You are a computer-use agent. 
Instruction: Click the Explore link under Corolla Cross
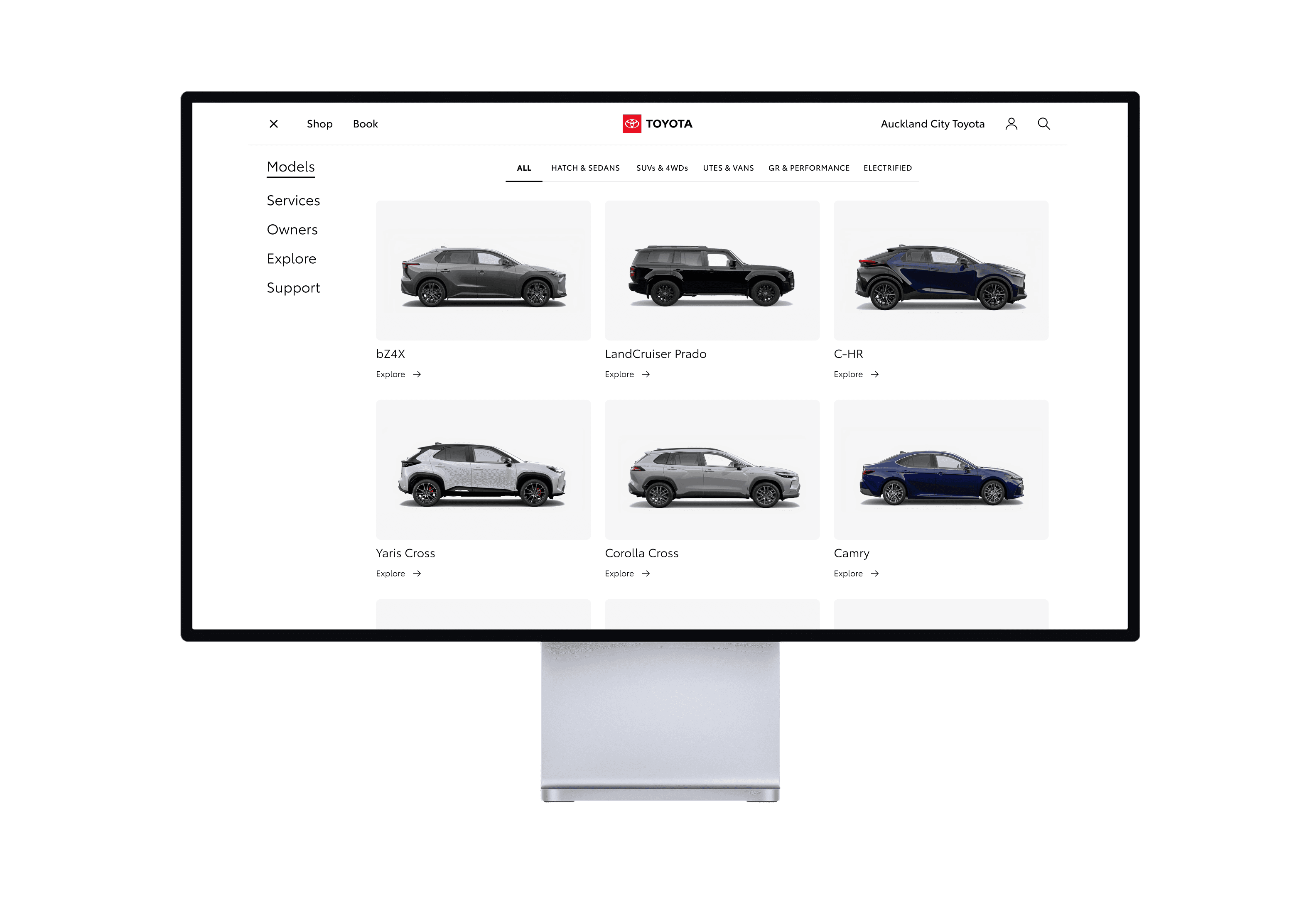click(619, 573)
